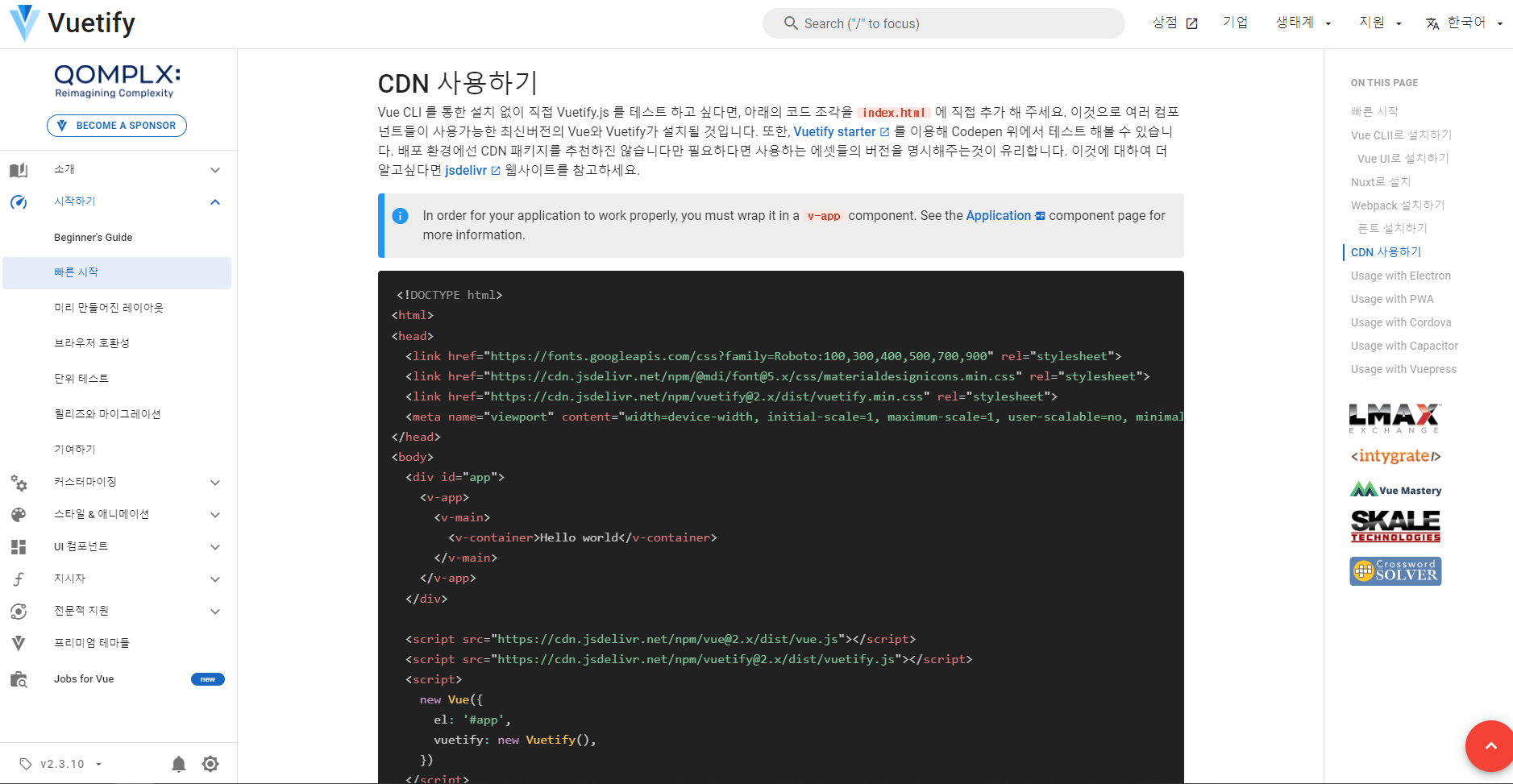Expand the 지시자 section chevron

click(215, 579)
